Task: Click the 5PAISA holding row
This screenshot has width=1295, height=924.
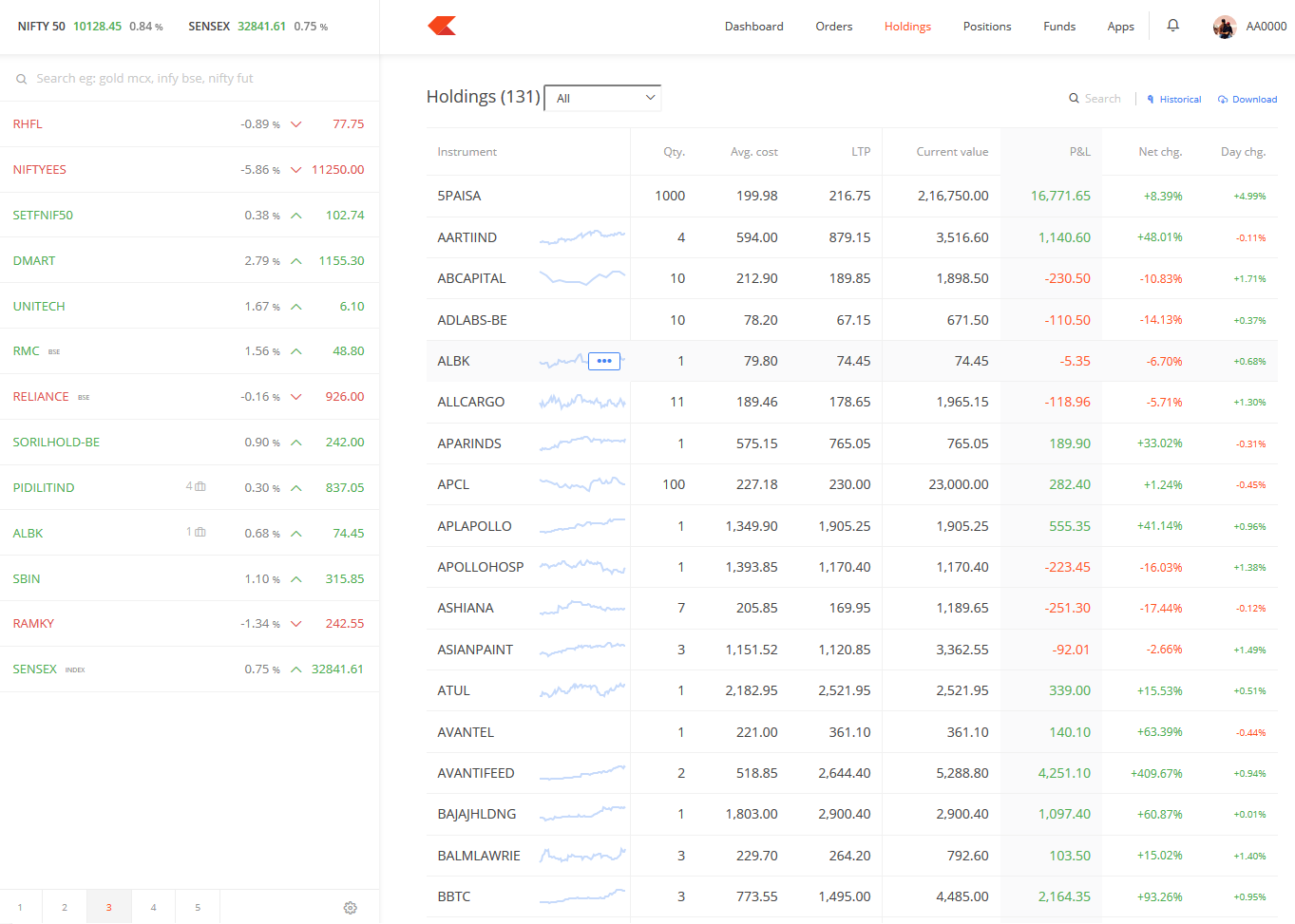Action: click(x=851, y=196)
